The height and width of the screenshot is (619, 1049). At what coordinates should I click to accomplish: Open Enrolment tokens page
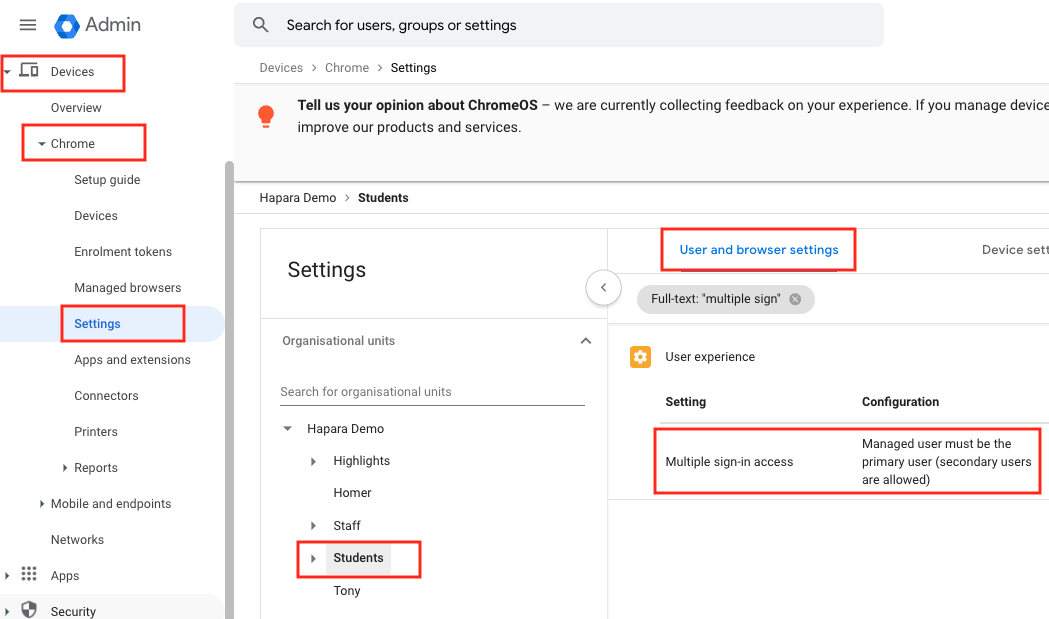[123, 252]
